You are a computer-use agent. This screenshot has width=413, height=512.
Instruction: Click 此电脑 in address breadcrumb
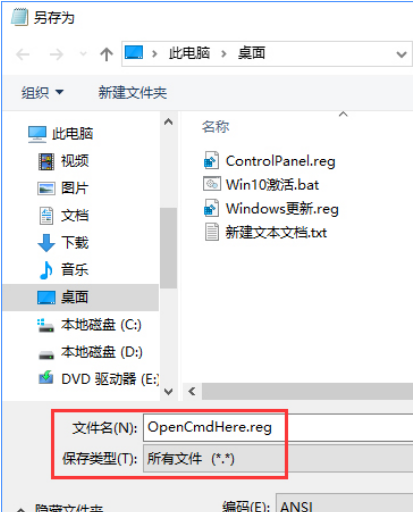(189, 53)
